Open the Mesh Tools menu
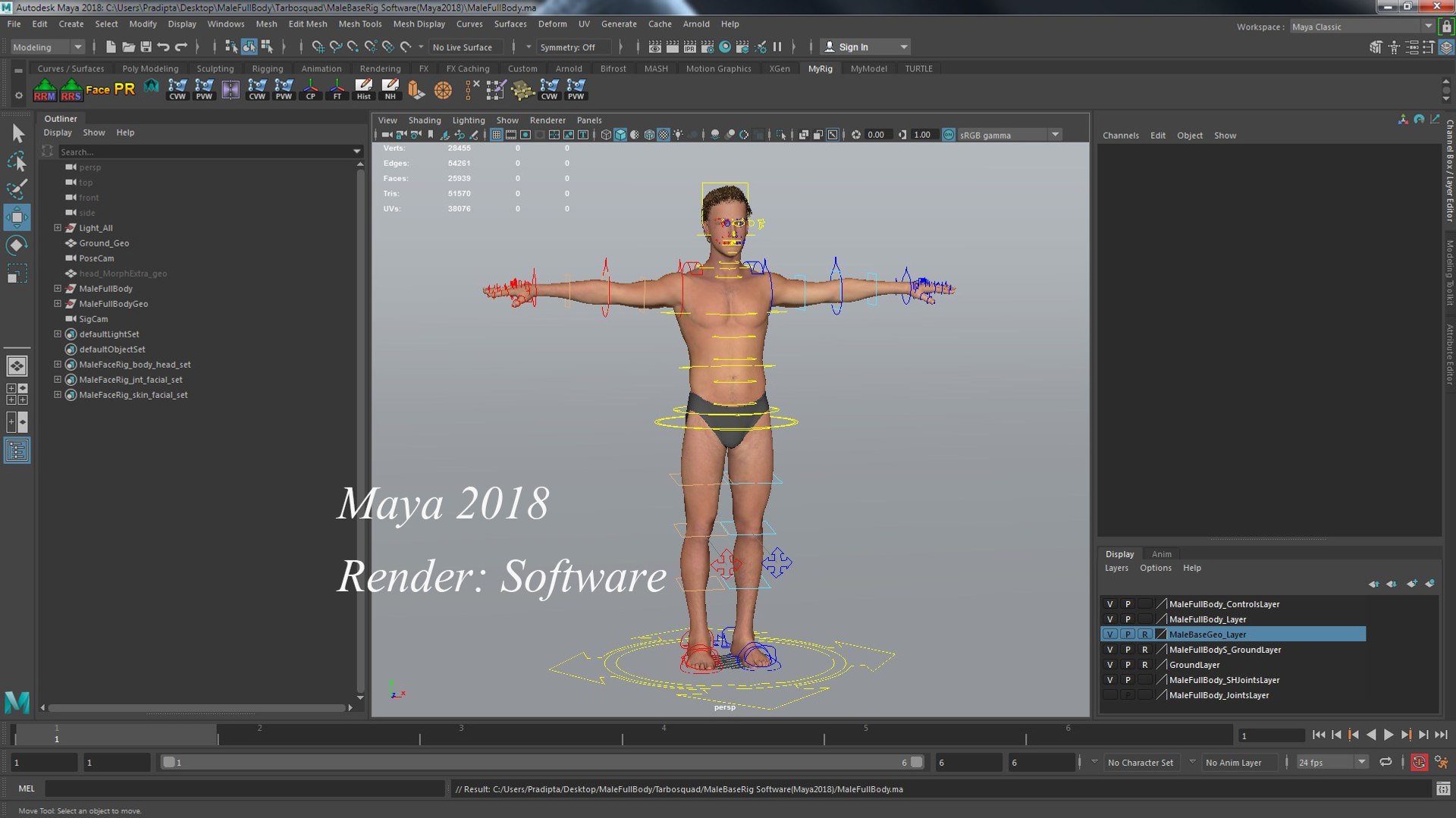The height and width of the screenshot is (818, 1456). pyautogui.click(x=359, y=24)
